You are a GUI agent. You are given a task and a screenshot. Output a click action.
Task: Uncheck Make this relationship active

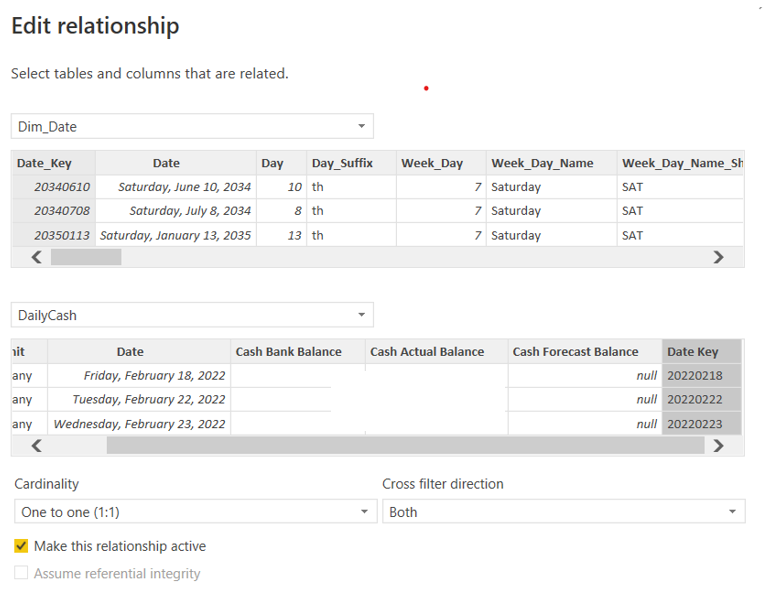point(21,546)
